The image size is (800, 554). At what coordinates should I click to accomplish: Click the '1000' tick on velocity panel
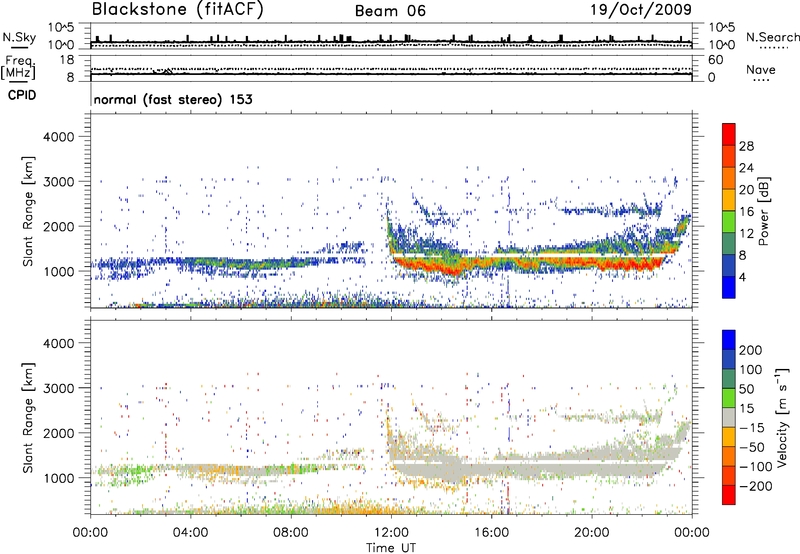coord(58,478)
